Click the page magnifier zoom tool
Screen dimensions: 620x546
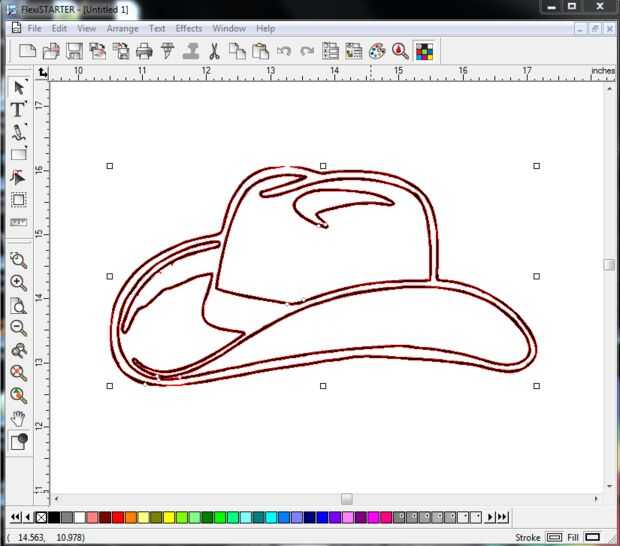coord(18,306)
